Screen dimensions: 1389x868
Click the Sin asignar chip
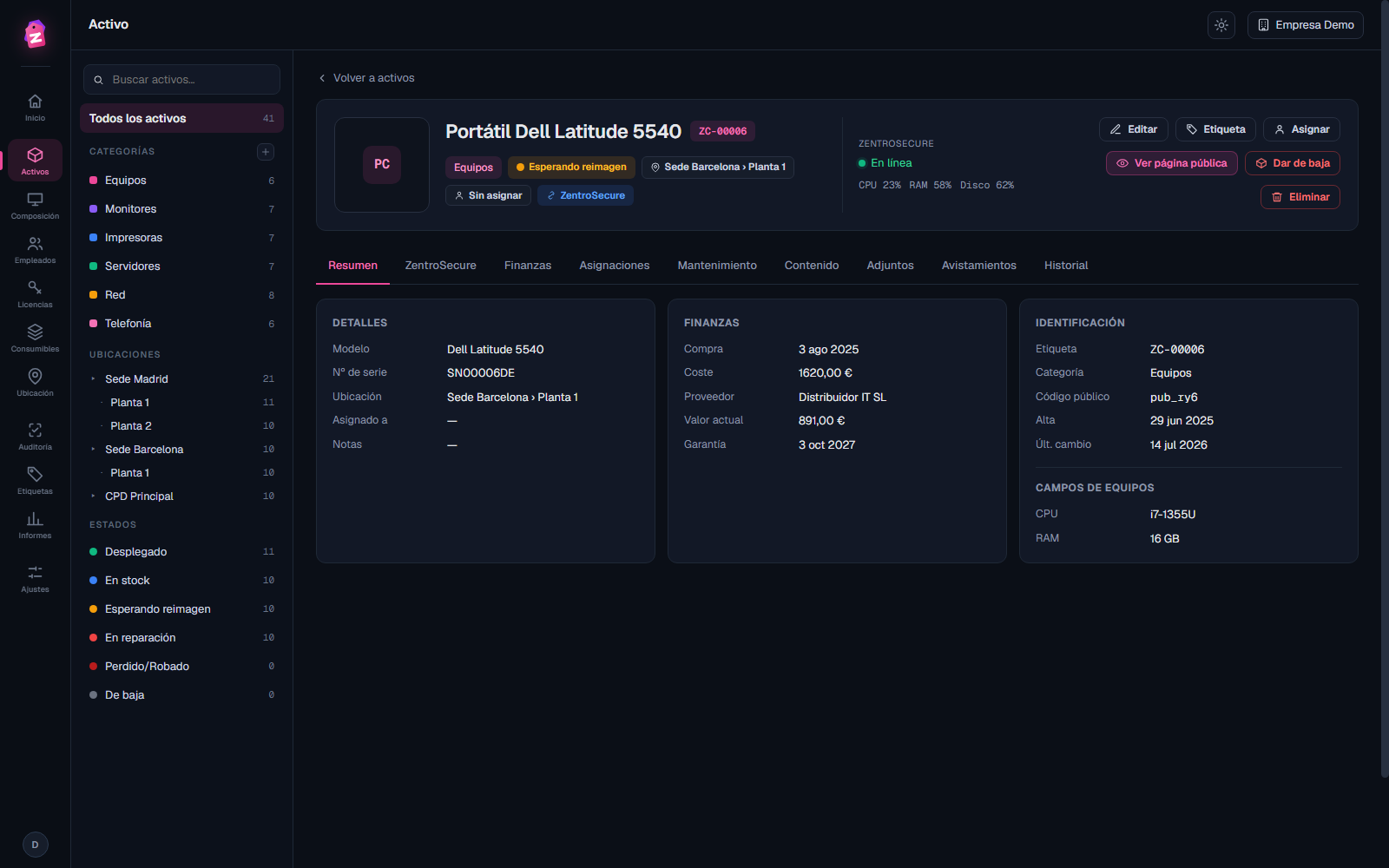click(488, 195)
